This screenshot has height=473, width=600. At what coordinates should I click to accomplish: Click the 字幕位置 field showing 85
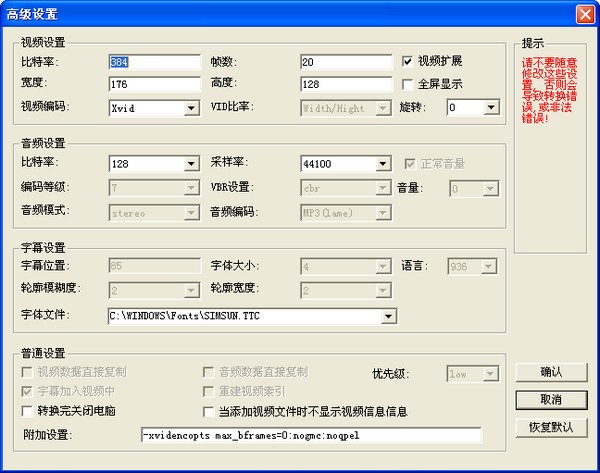tap(155, 266)
